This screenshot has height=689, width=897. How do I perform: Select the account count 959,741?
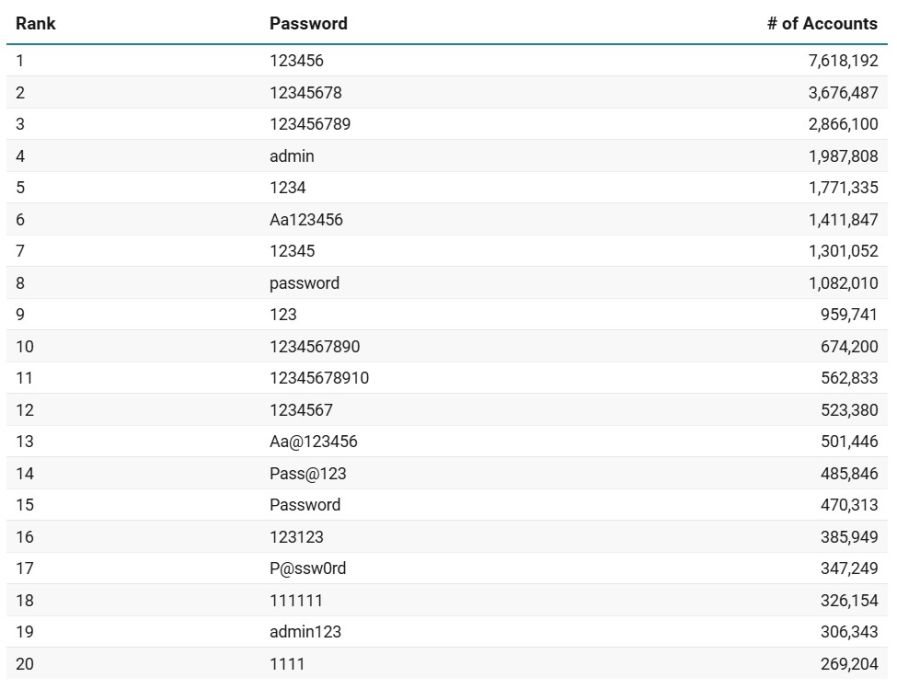pos(849,314)
